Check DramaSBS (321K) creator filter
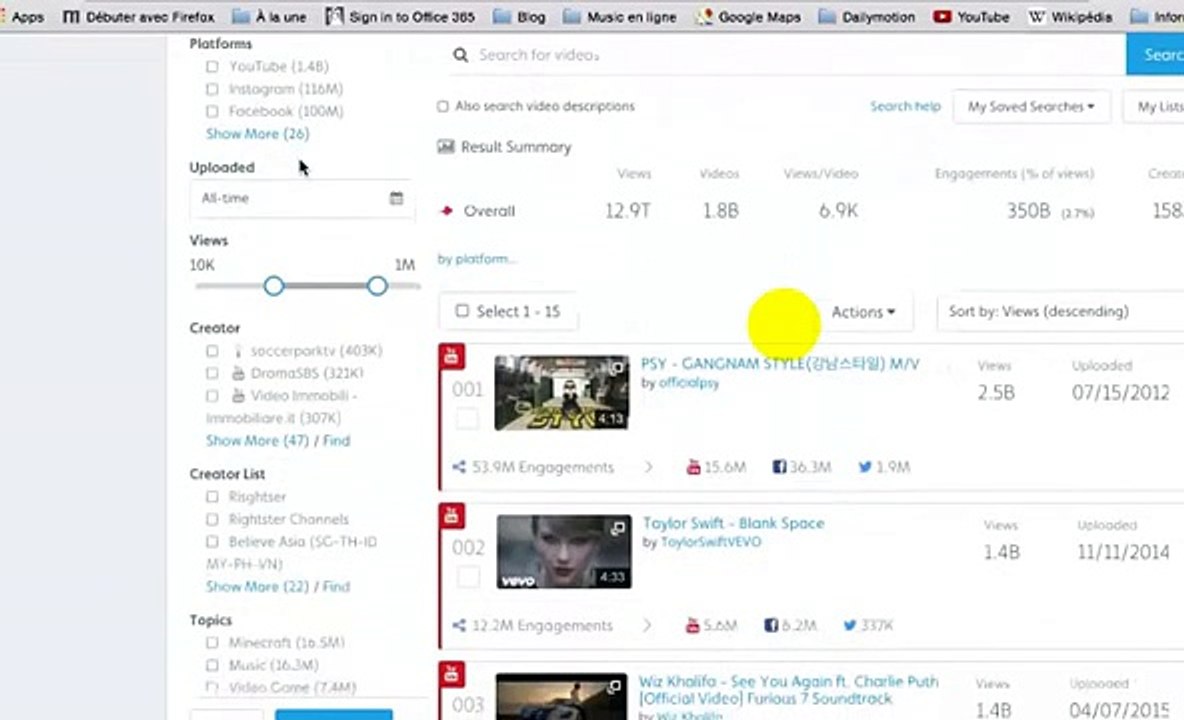 212,374
